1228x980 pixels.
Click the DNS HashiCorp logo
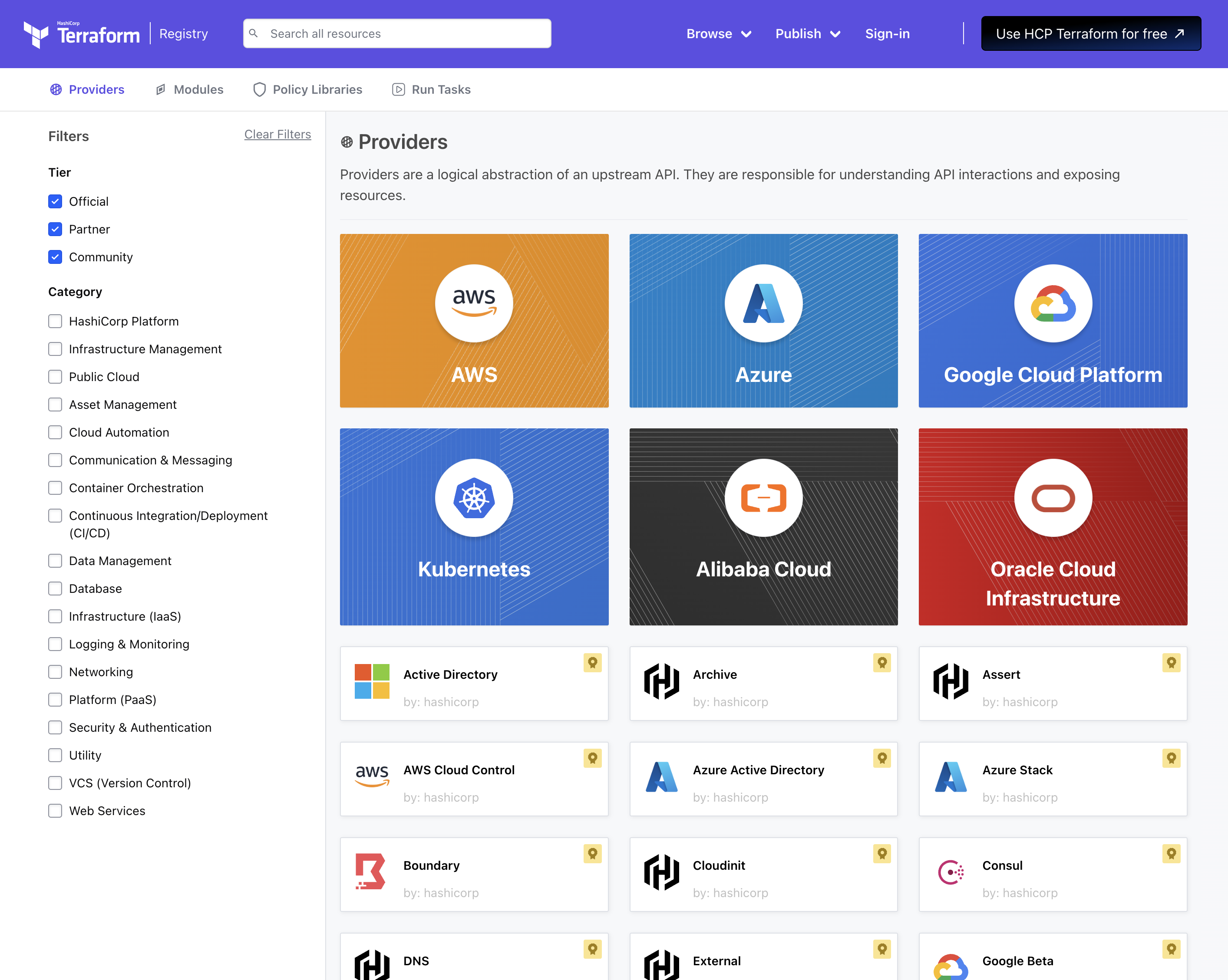[x=372, y=965]
